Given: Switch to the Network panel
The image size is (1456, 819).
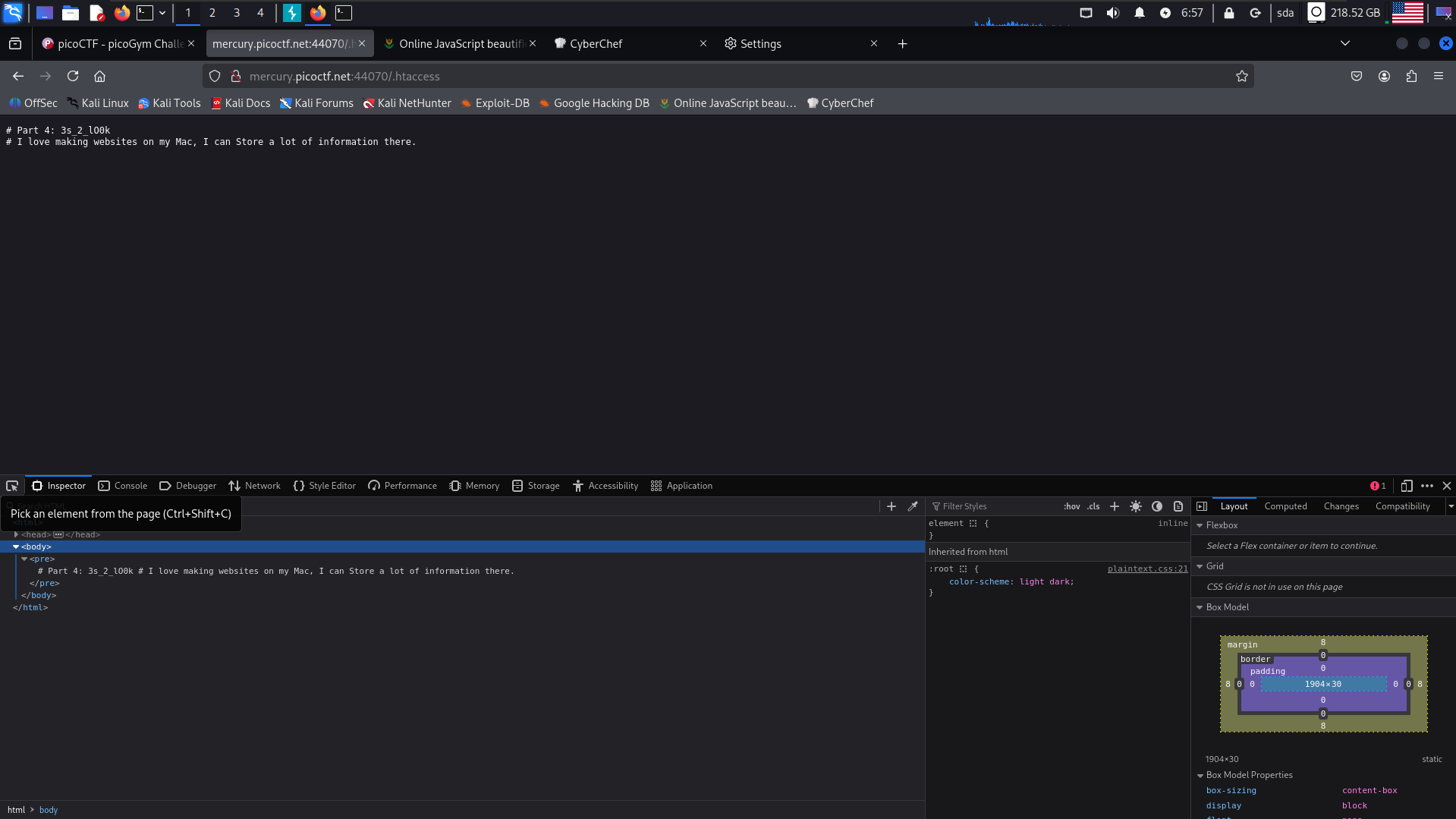Looking at the screenshot, I should 254,486.
